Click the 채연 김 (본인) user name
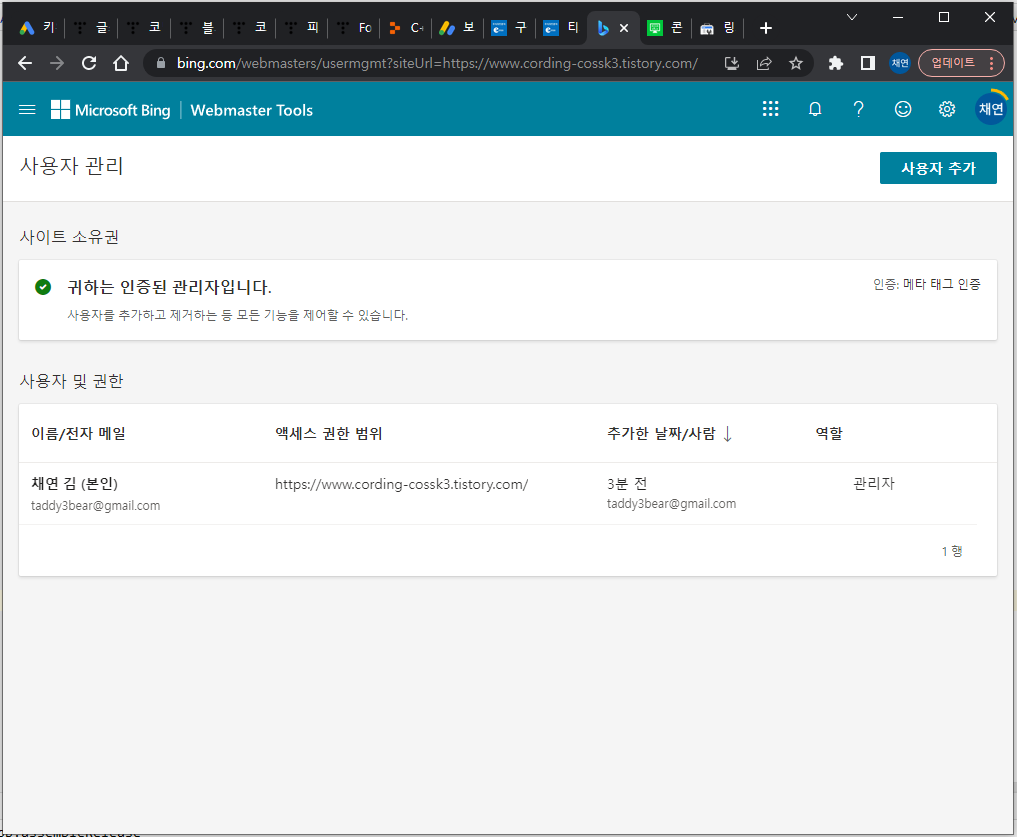Screen dimensions: 1017x837 click(x=75, y=483)
